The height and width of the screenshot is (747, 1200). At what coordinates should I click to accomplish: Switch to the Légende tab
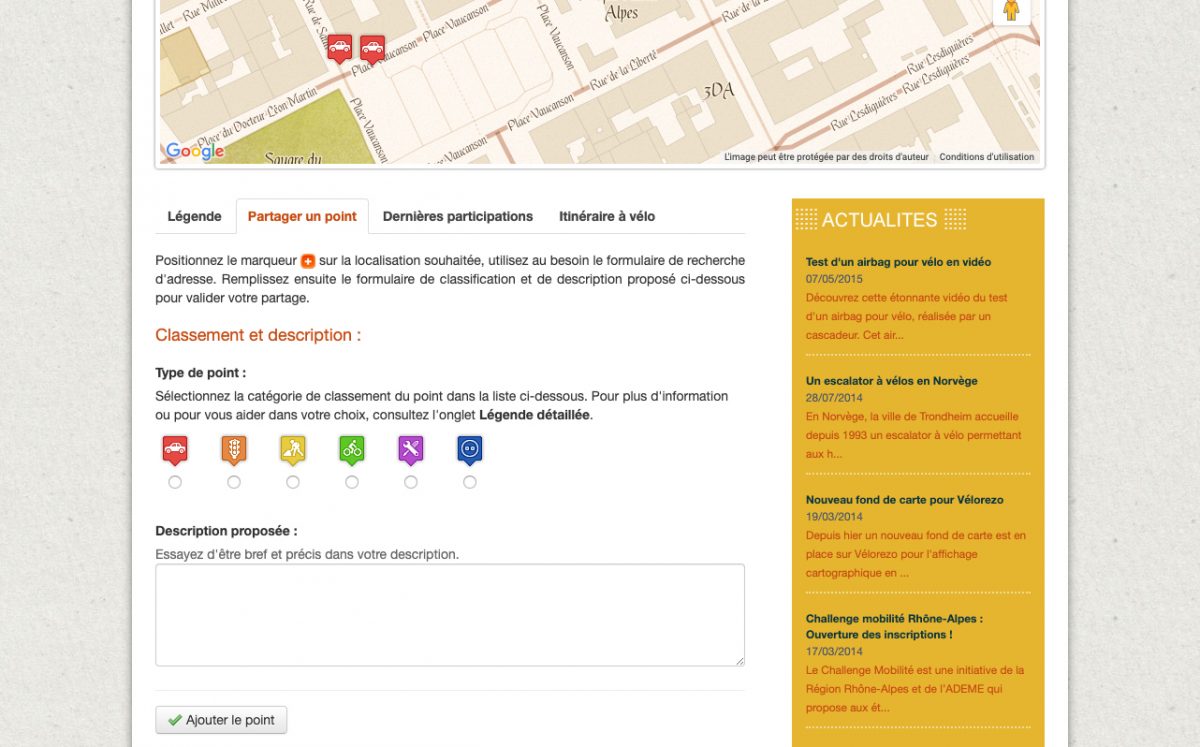coord(195,216)
